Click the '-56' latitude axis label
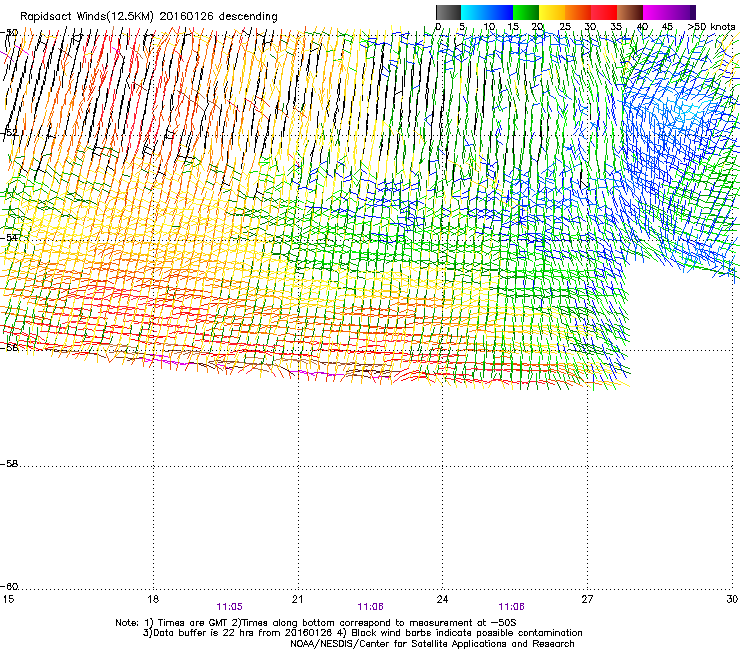The width and height of the screenshot is (740, 650). [9, 347]
